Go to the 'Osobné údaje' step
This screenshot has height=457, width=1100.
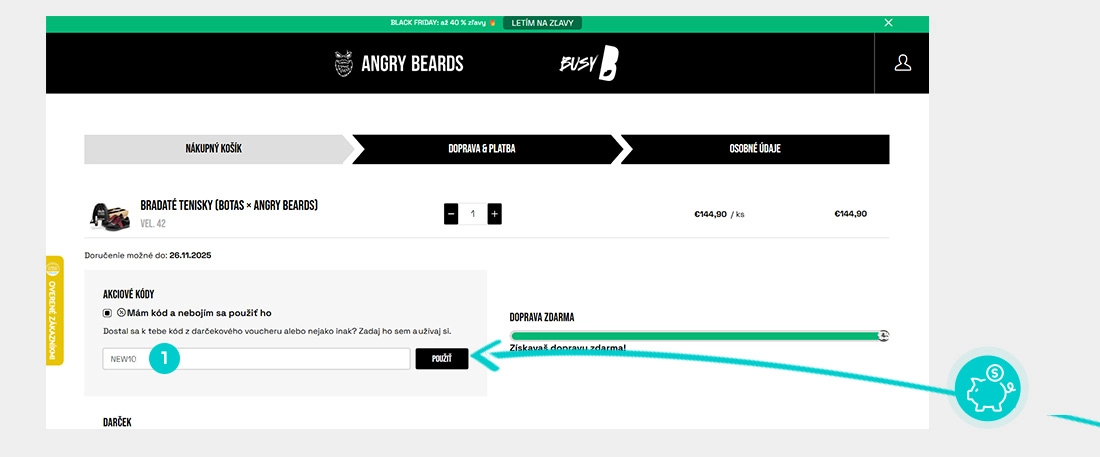pos(755,149)
